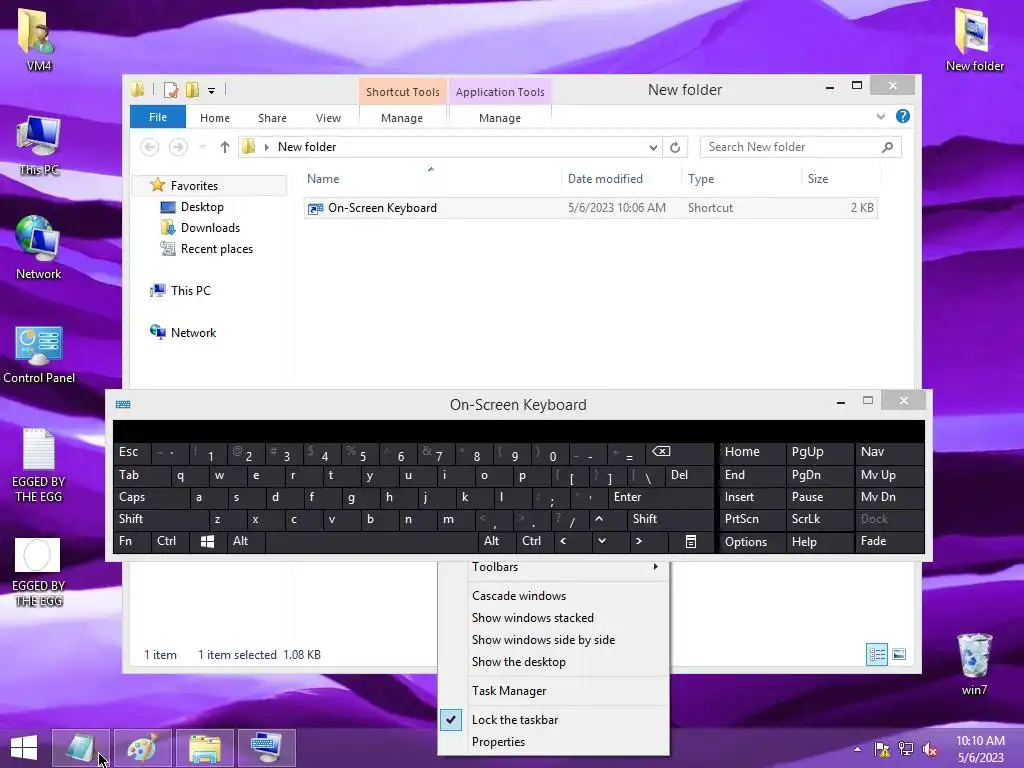
Task: Toggle the Fn key on keyboard
Action: [x=133, y=541]
